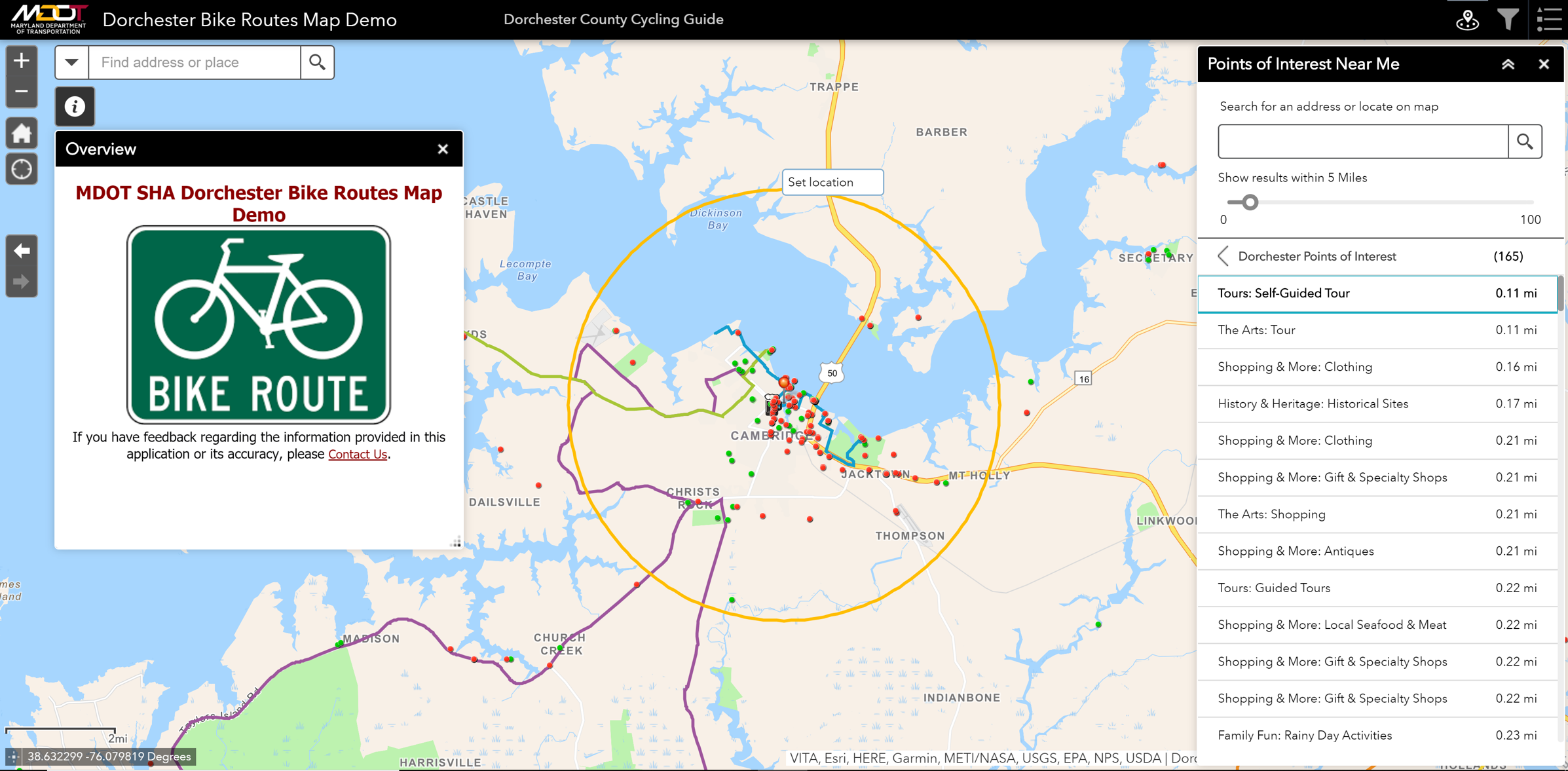Select History & Heritage: Historical Sites result

click(x=1377, y=404)
